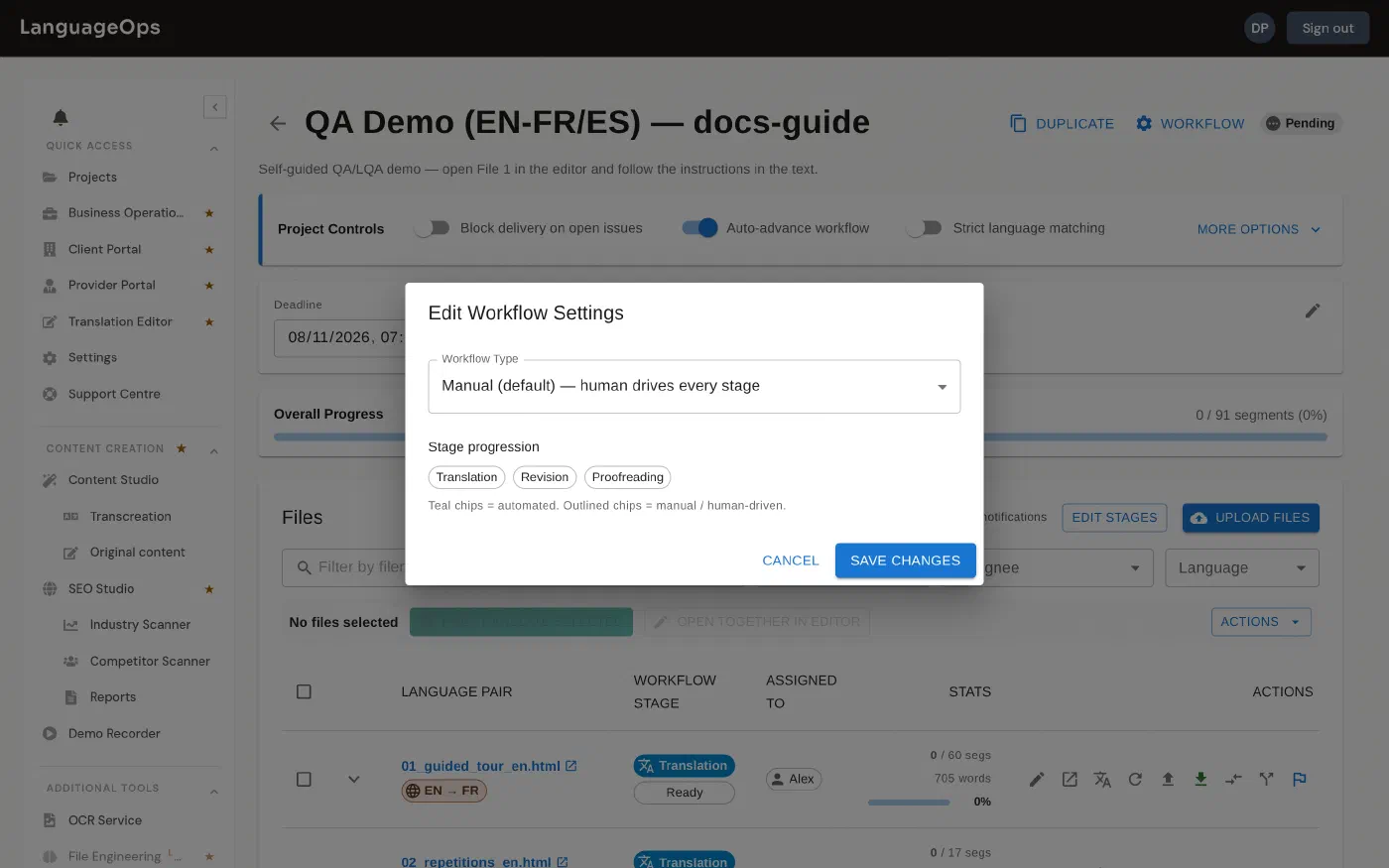Image resolution: width=1389 pixels, height=868 pixels.
Task: Click the pencil edit icon in 01_guided_tour row
Action: coord(1037,780)
